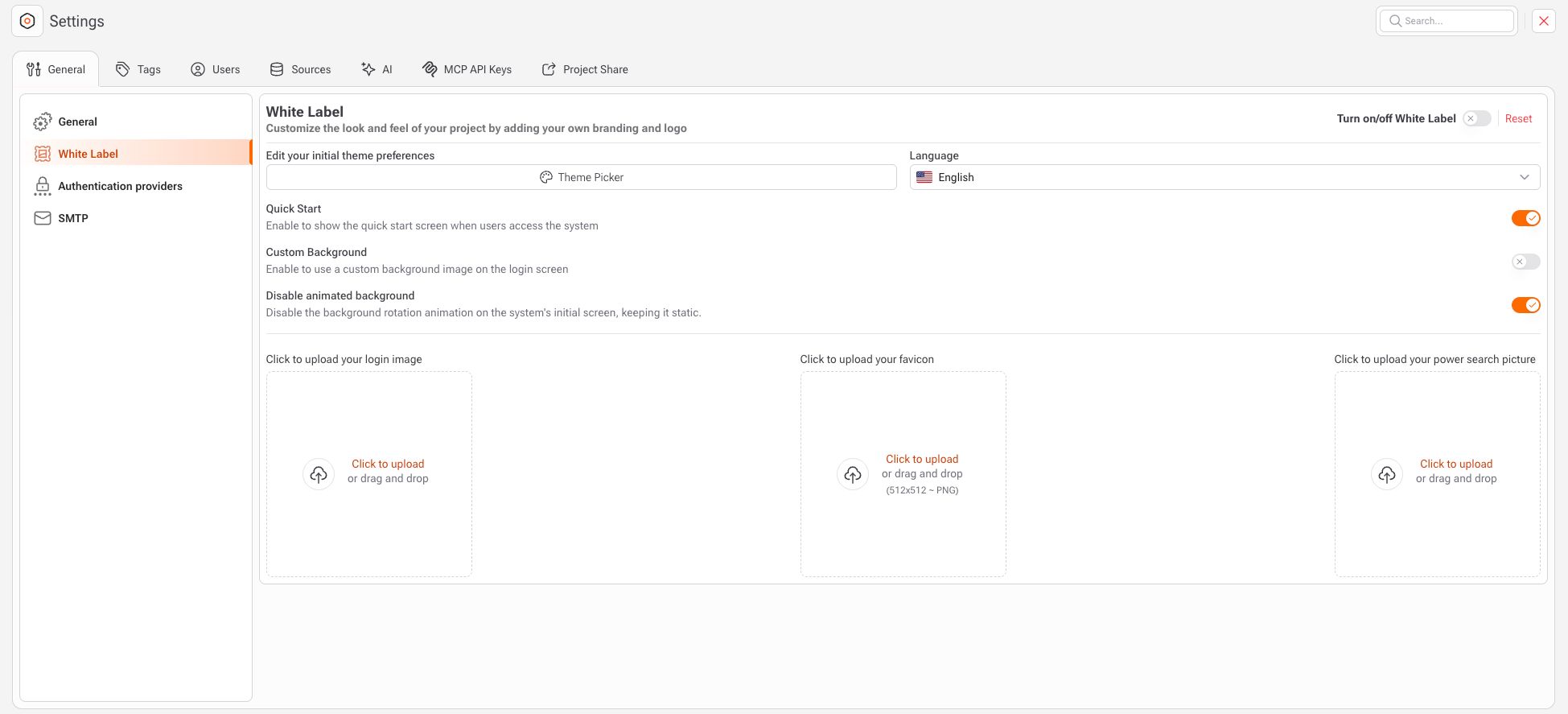This screenshot has height=714, width=1568.
Task: Click the lock icon for Authentication providers
Action: 42,186
